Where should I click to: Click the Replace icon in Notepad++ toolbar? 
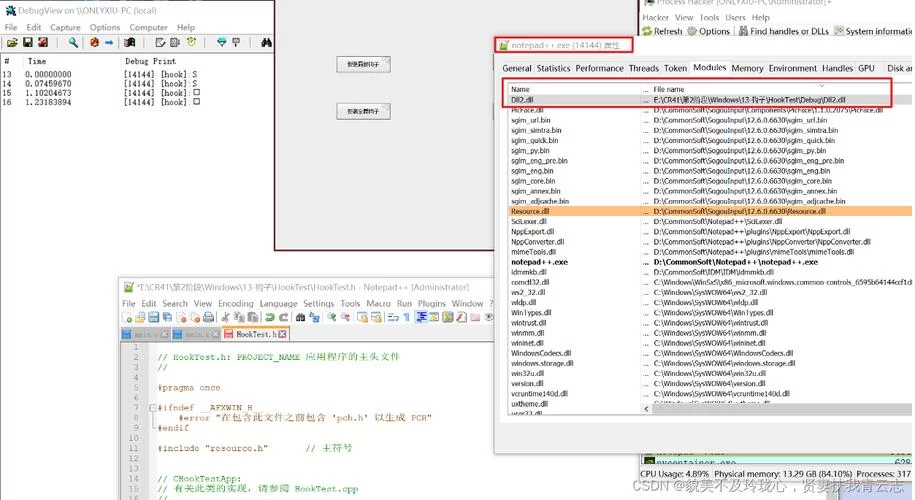314,317
